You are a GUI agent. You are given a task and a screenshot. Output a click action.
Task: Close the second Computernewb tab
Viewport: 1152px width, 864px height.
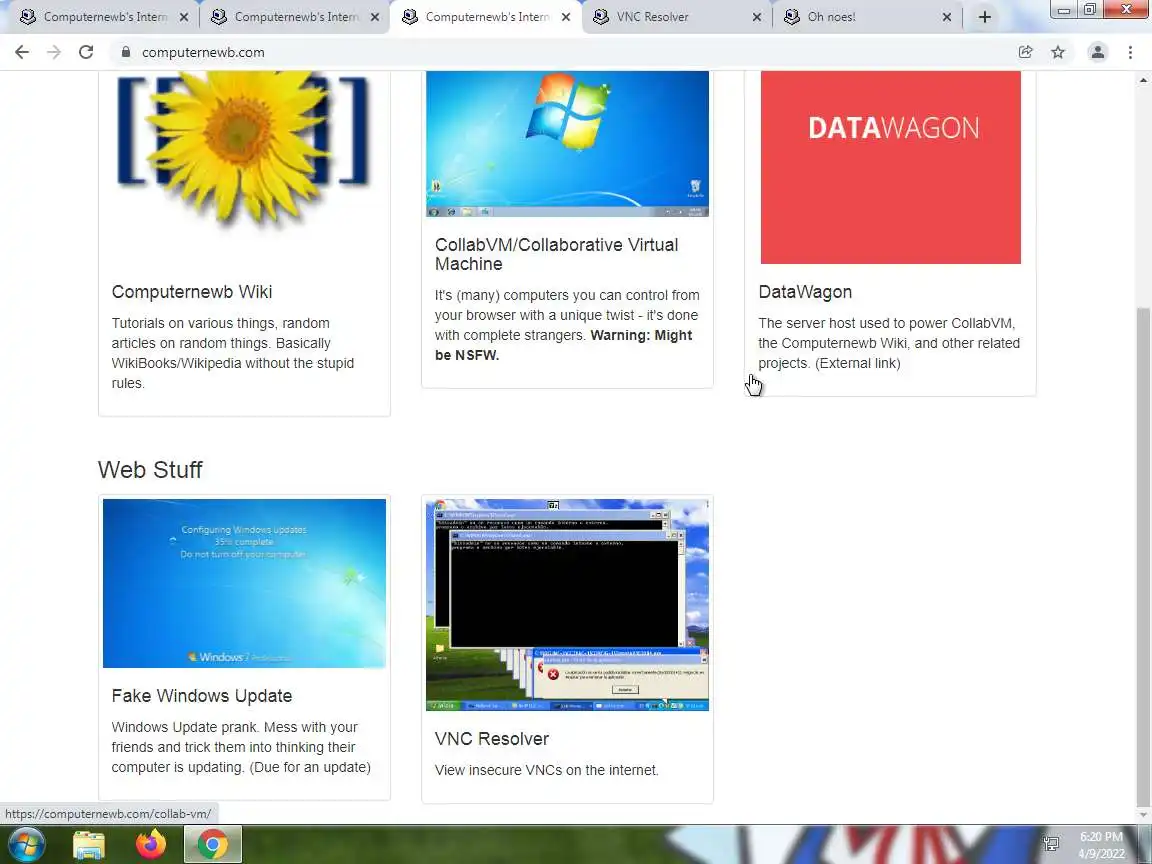pos(375,17)
